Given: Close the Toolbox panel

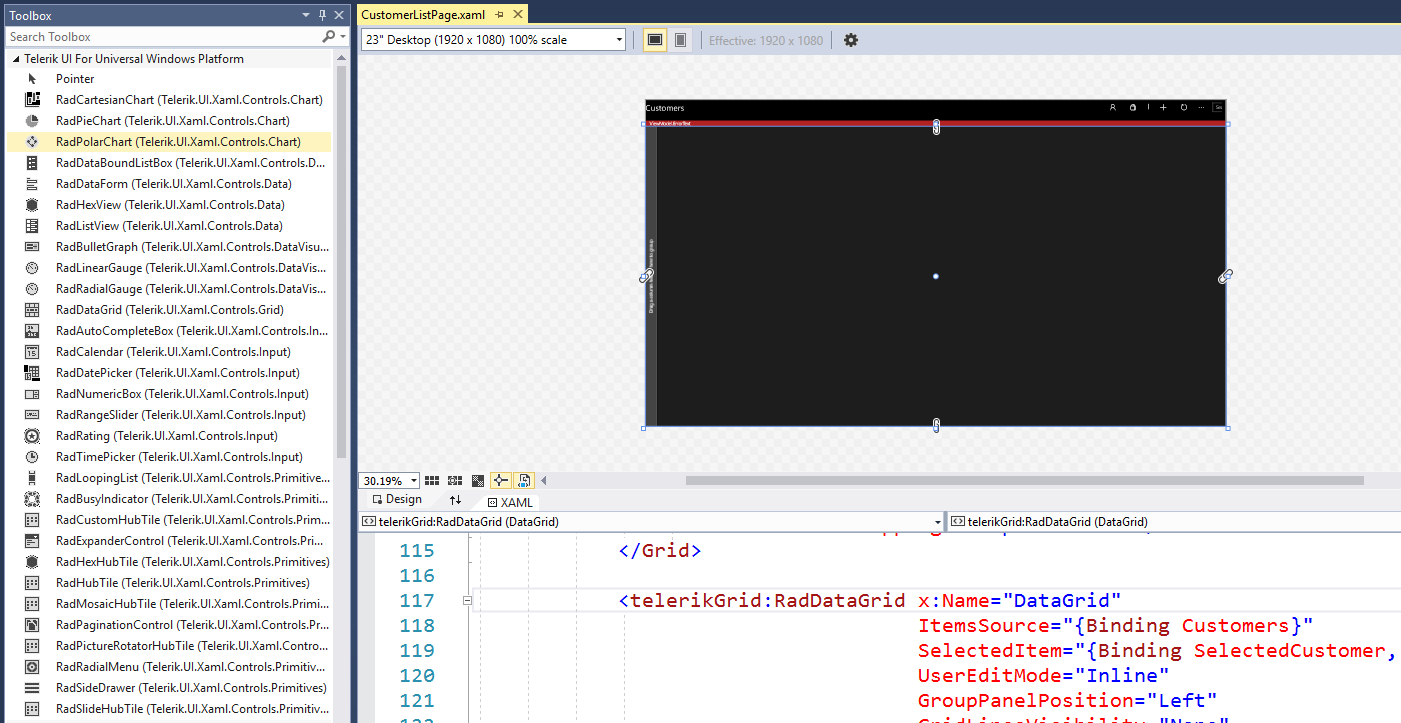Looking at the screenshot, I should click(x=338, y=16).
